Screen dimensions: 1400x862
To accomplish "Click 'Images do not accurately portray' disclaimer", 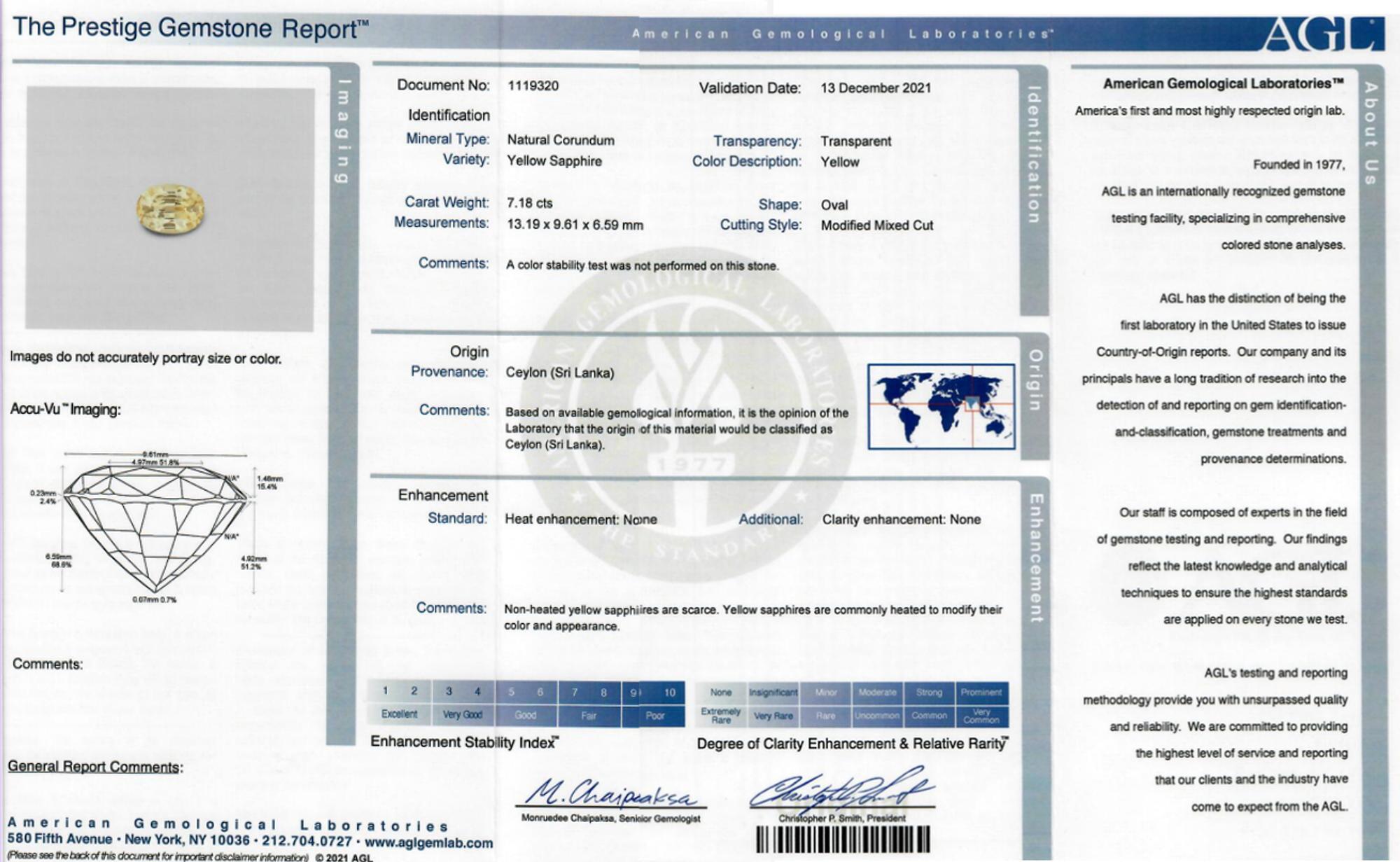I will click(146, 358).
